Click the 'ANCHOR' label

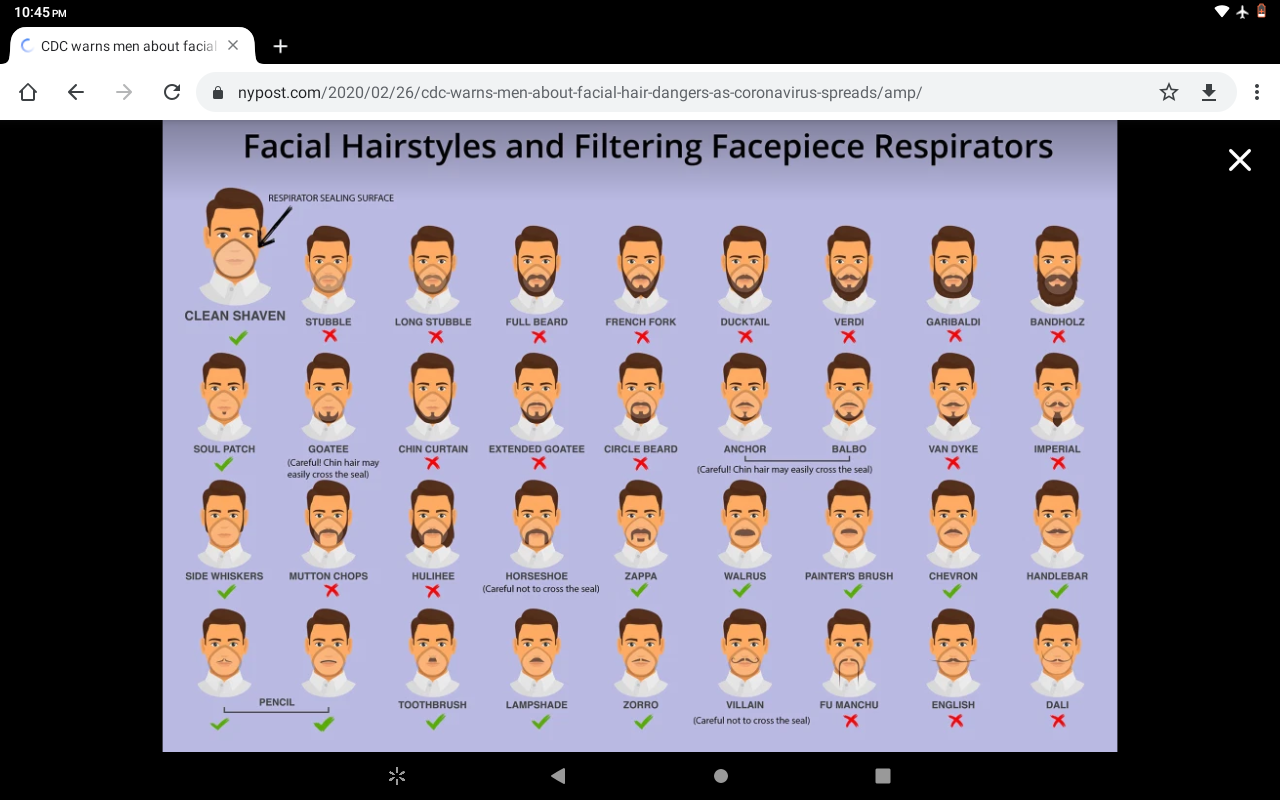745,449
